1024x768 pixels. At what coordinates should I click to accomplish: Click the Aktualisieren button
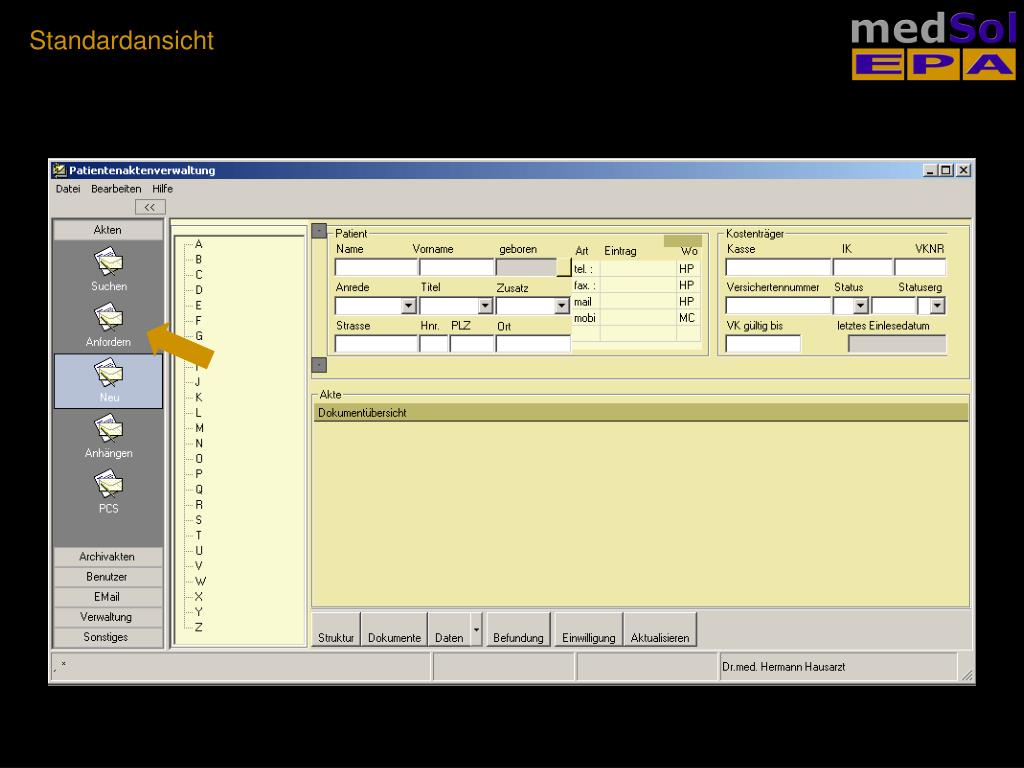[660, 630]
